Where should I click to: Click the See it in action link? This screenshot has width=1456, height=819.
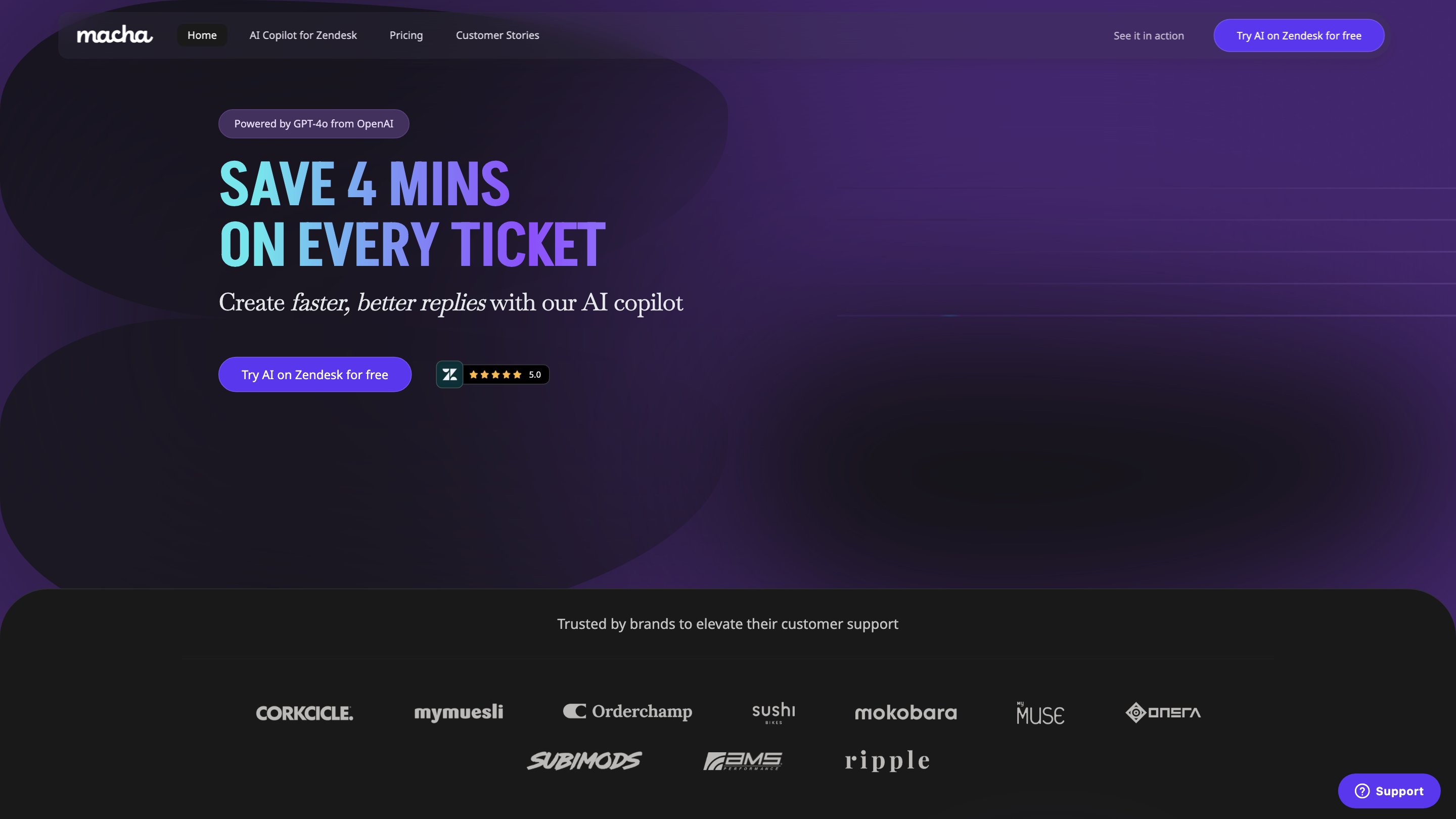tap(1149, 35)
